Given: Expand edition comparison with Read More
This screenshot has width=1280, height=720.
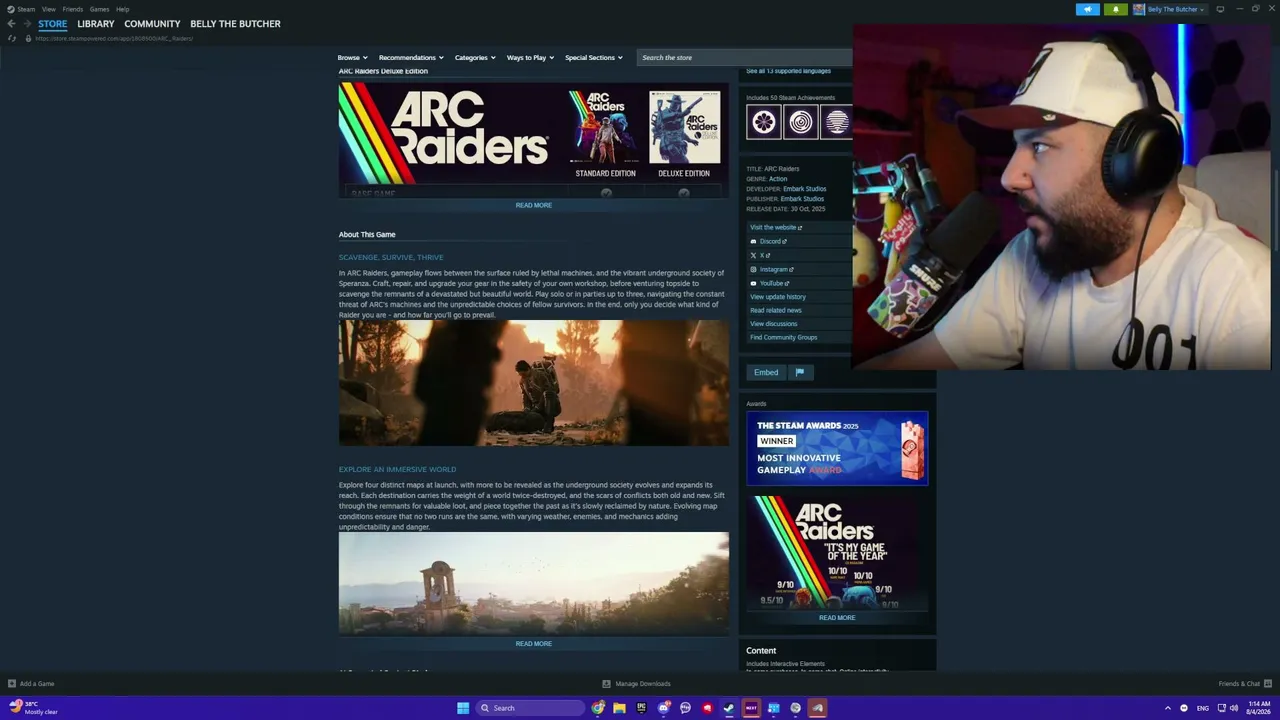Looking at the screenshot, I should coord(534,205).
